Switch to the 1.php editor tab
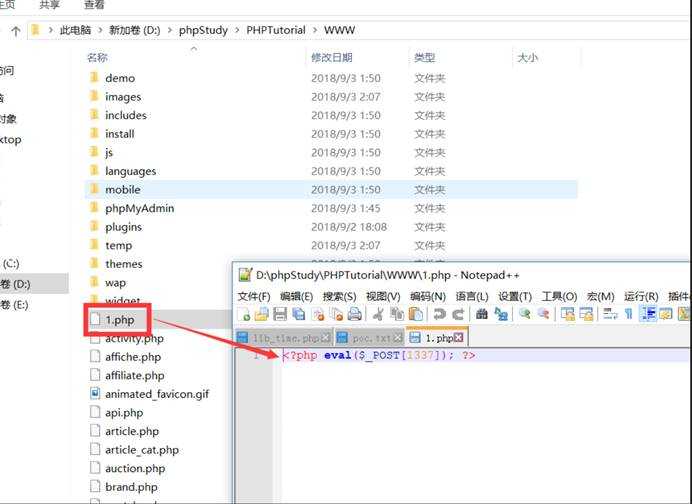692x504 pixels. [x=438, y=338]
